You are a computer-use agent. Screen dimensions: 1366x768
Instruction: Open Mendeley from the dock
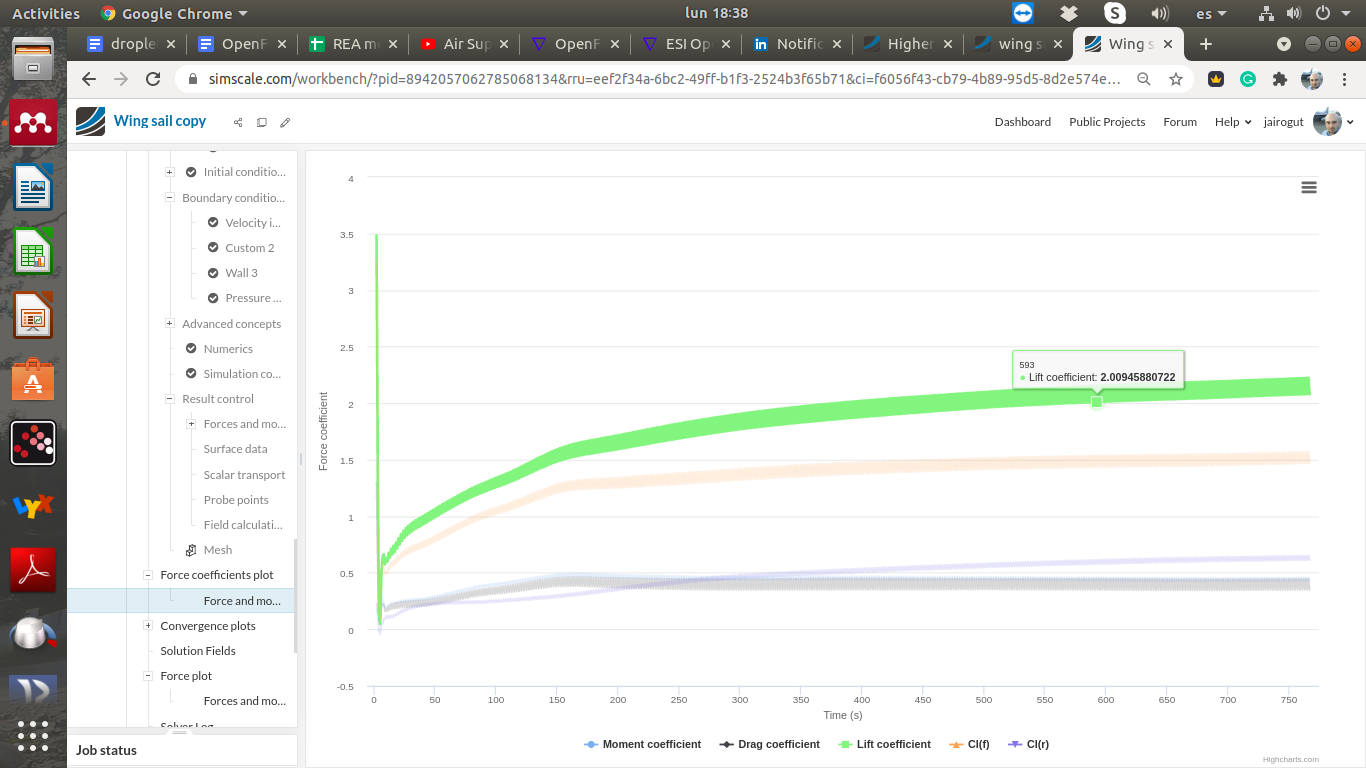33,123
